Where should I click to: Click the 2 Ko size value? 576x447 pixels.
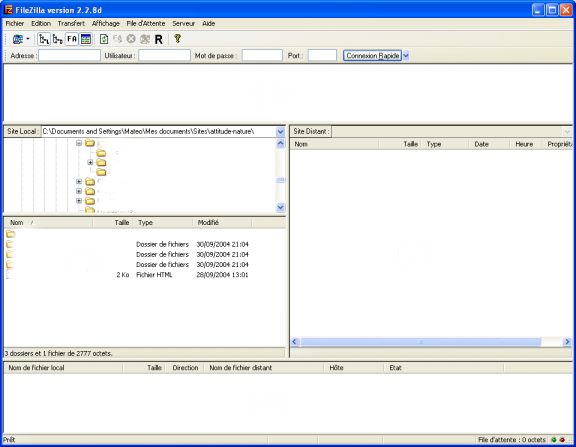(123, 275)
